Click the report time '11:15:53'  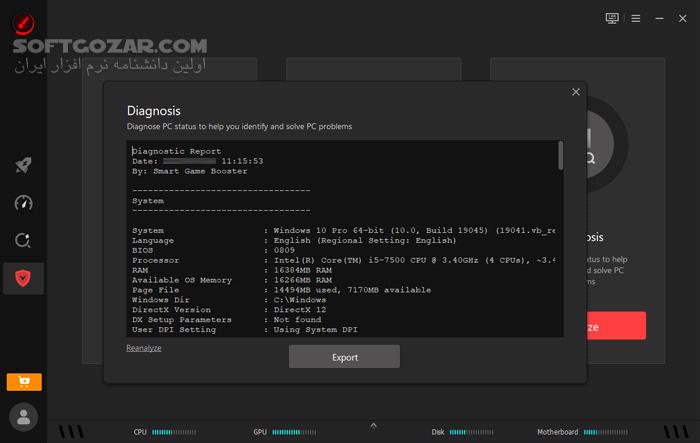click(242, 161)
